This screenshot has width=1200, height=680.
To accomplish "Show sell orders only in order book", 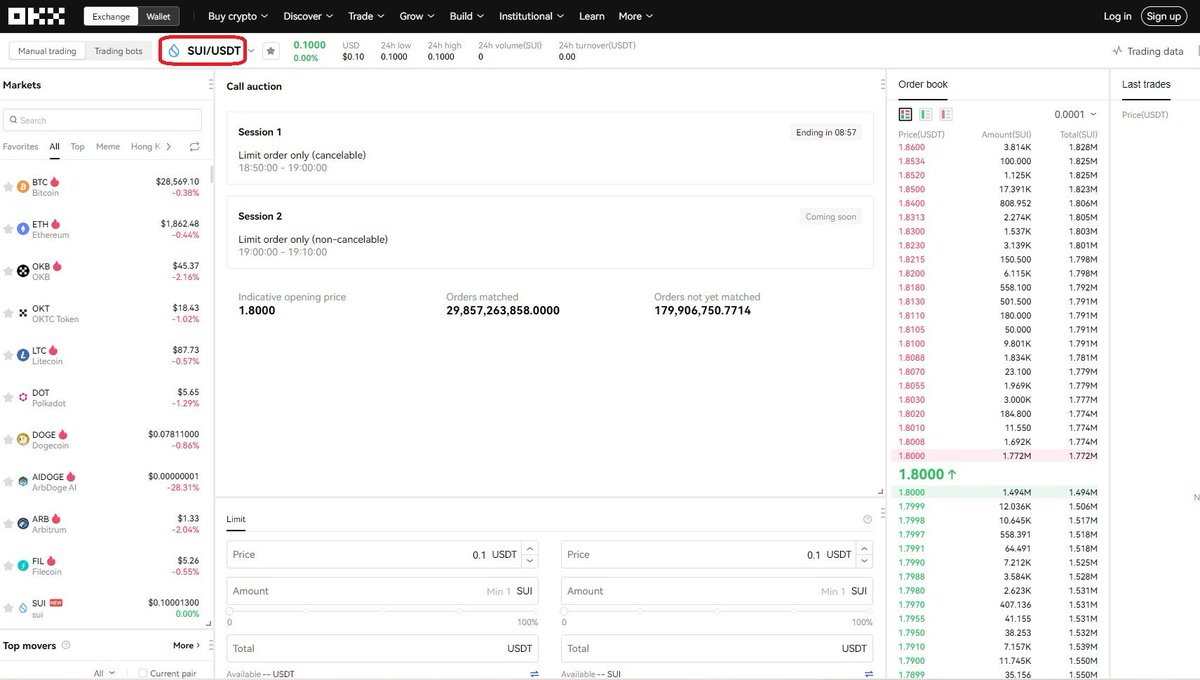I will (946, 115).
